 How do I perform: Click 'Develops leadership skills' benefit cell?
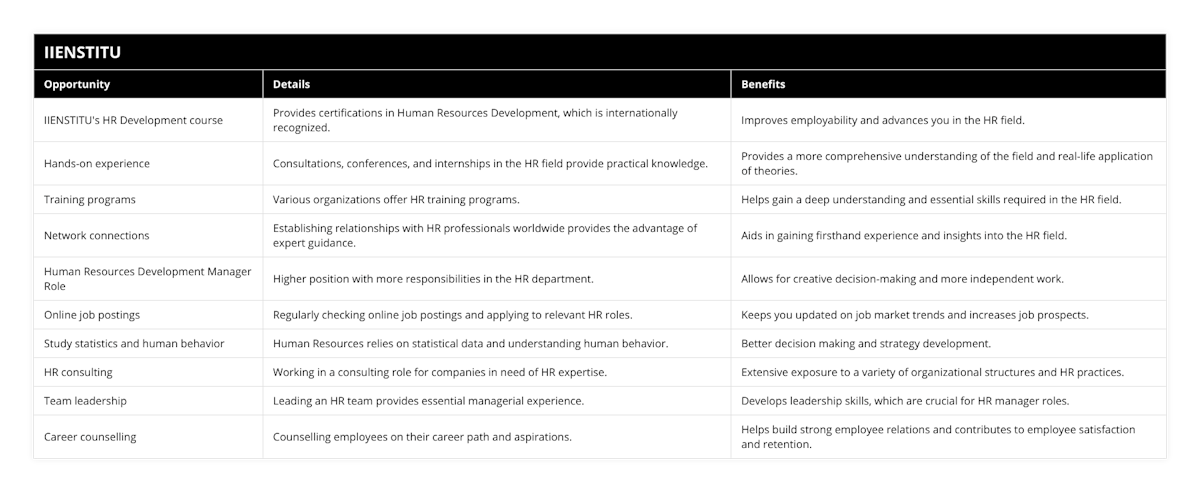(948, 400)
